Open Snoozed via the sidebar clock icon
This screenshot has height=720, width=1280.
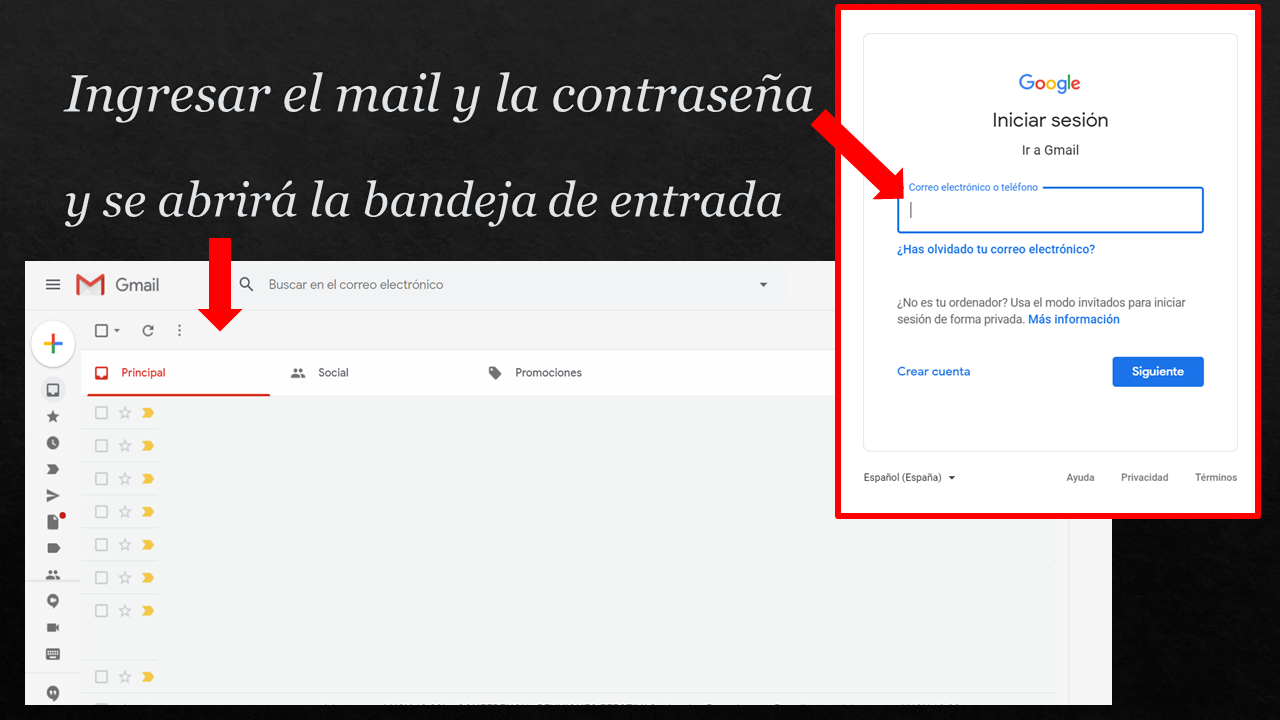[x=53, y=443]
